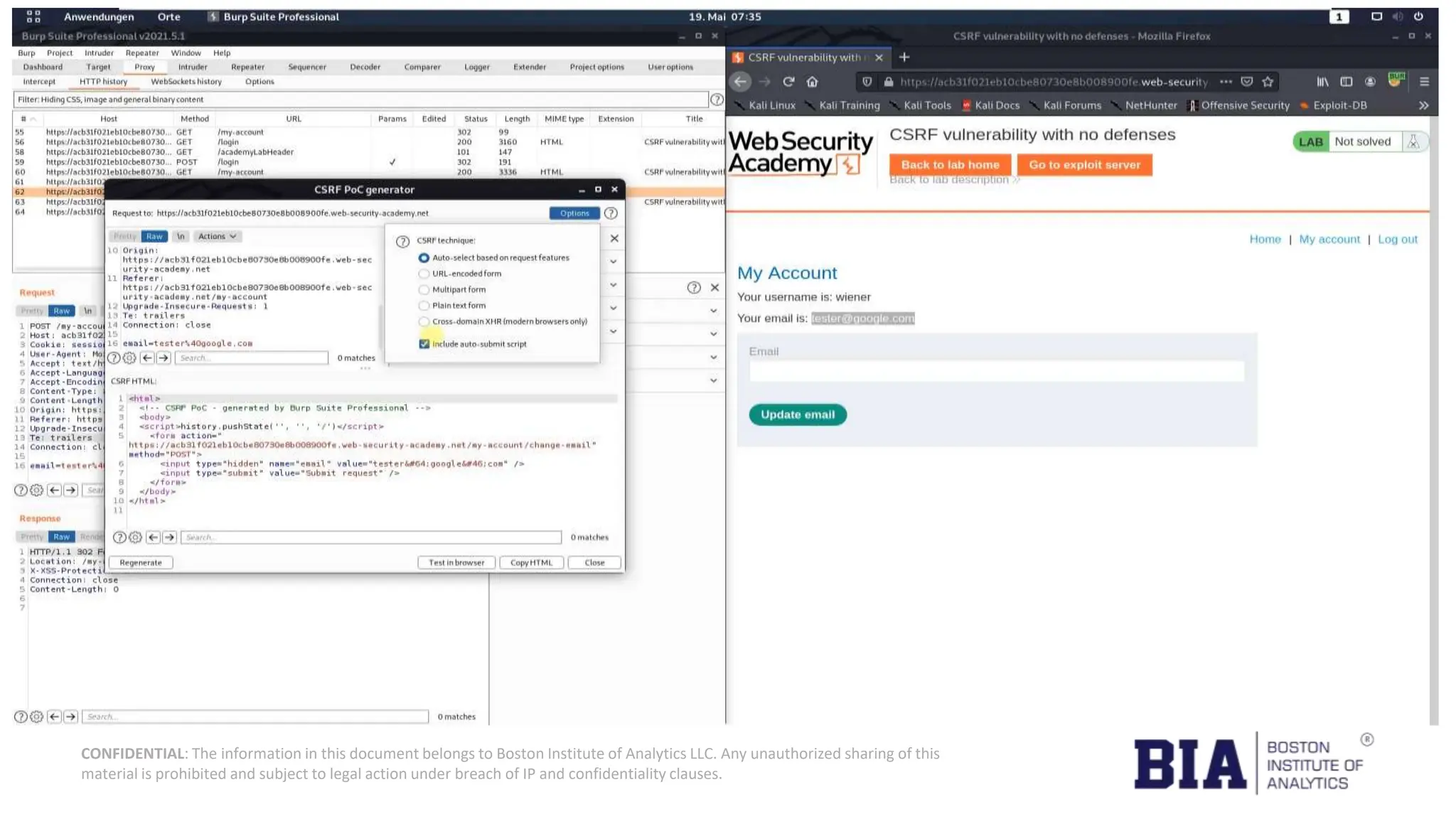Click Firefox home icon
1456x819 pixels.
tap(812, 82)
